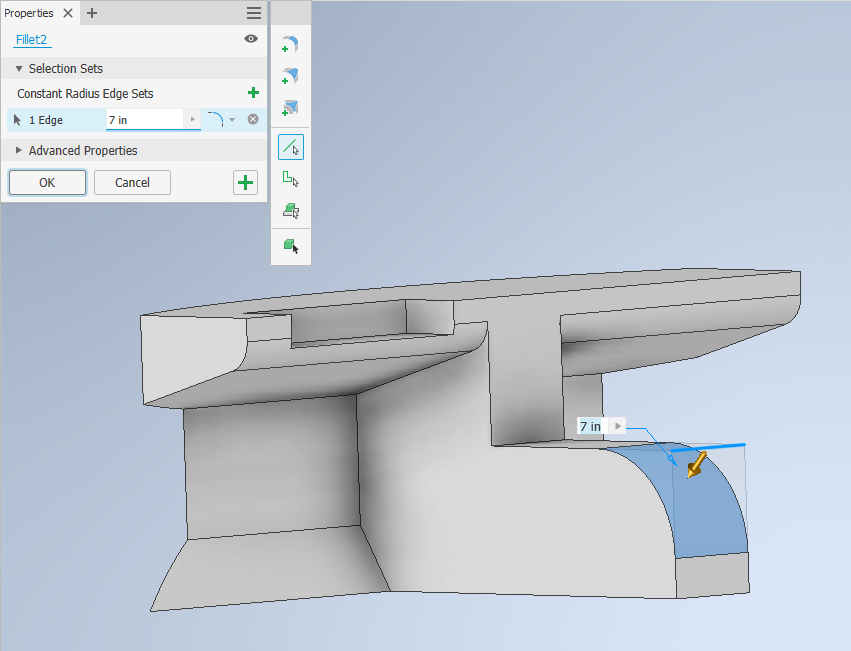Image resolution: width=851 pixels, height=651 pixels.
Task: Click the Fillet2 feature name link
Action: point(31,40)
